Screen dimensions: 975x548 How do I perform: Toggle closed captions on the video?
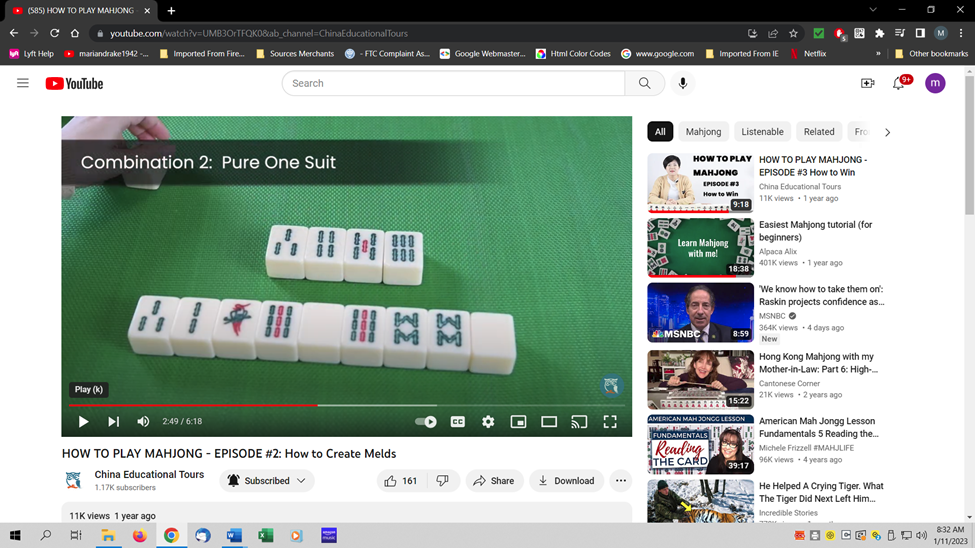pos(458,422)
